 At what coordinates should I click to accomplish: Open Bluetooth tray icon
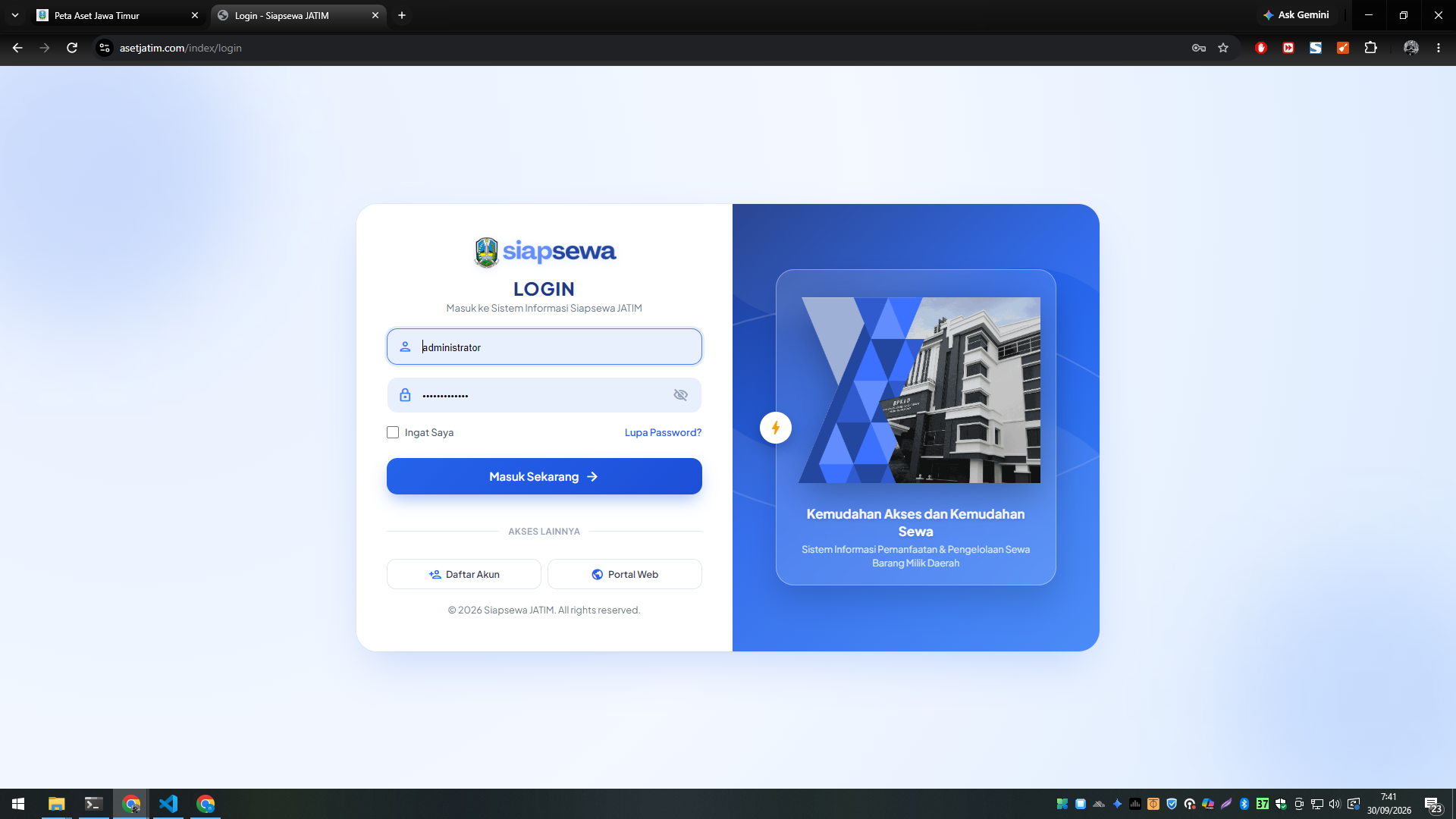(1244, 804)
